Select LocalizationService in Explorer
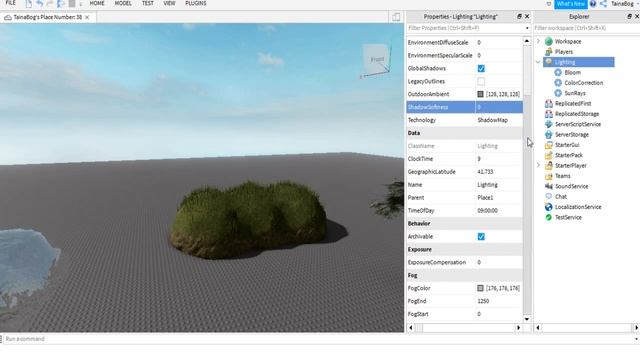Viewport: 640px width, 360px height. point(578,207)
